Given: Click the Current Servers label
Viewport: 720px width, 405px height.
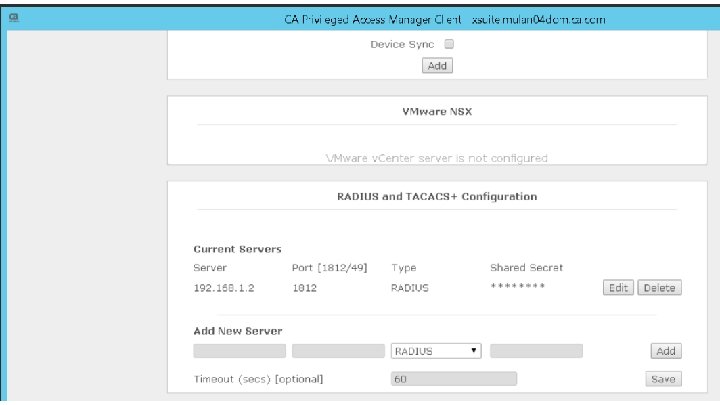Looking at the screenshot, I should click(x=237, y=249).
